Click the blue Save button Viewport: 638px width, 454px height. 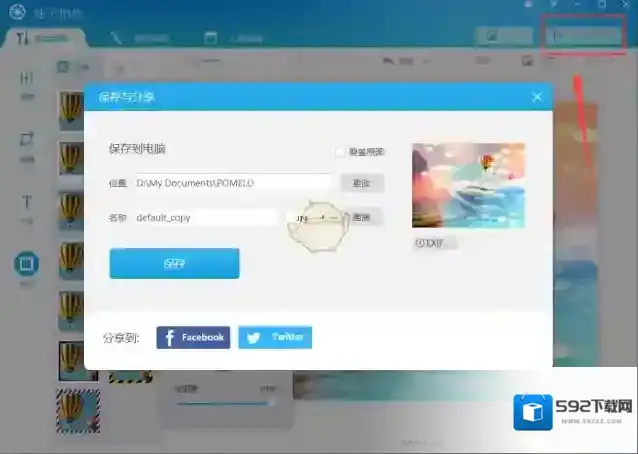[x=174, y=264]
